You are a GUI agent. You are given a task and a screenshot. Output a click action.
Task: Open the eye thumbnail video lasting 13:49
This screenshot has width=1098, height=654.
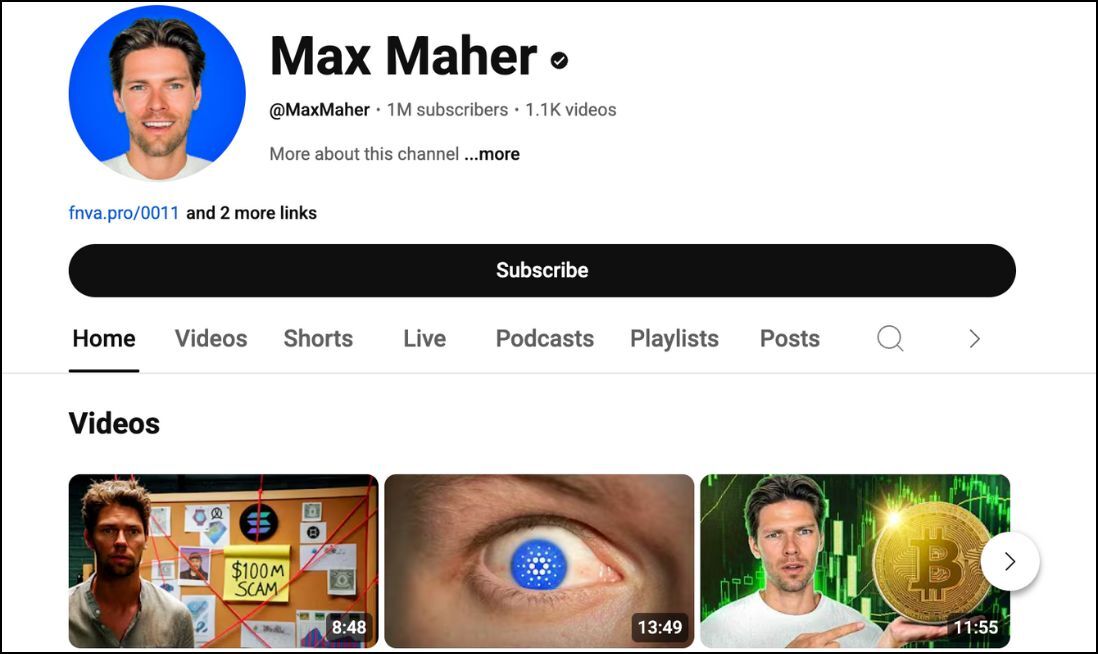539,561
